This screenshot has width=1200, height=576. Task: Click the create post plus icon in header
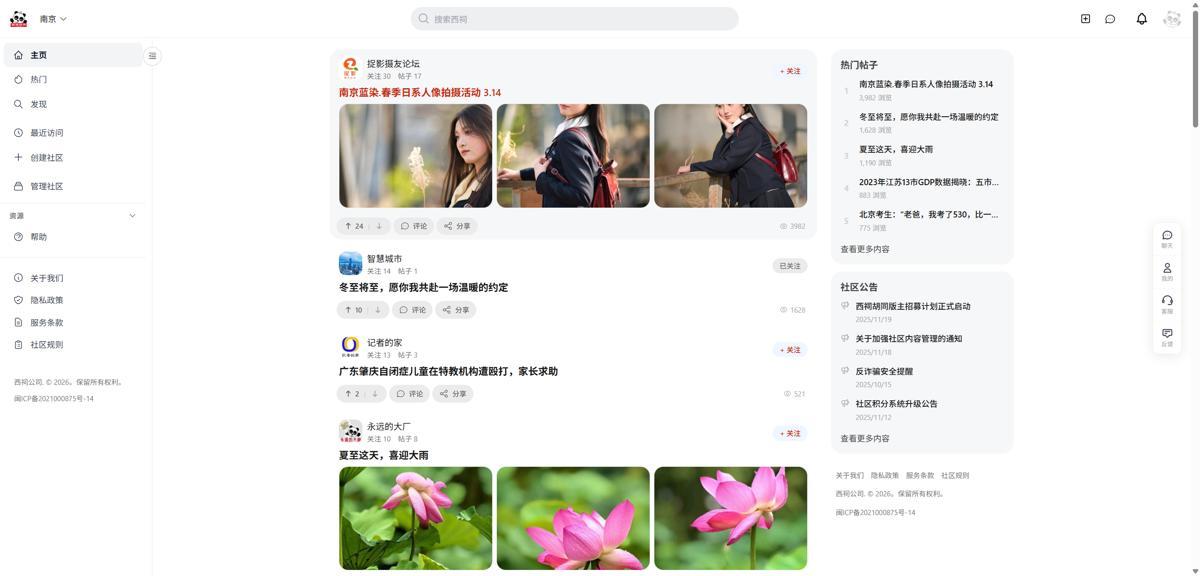1085,19
